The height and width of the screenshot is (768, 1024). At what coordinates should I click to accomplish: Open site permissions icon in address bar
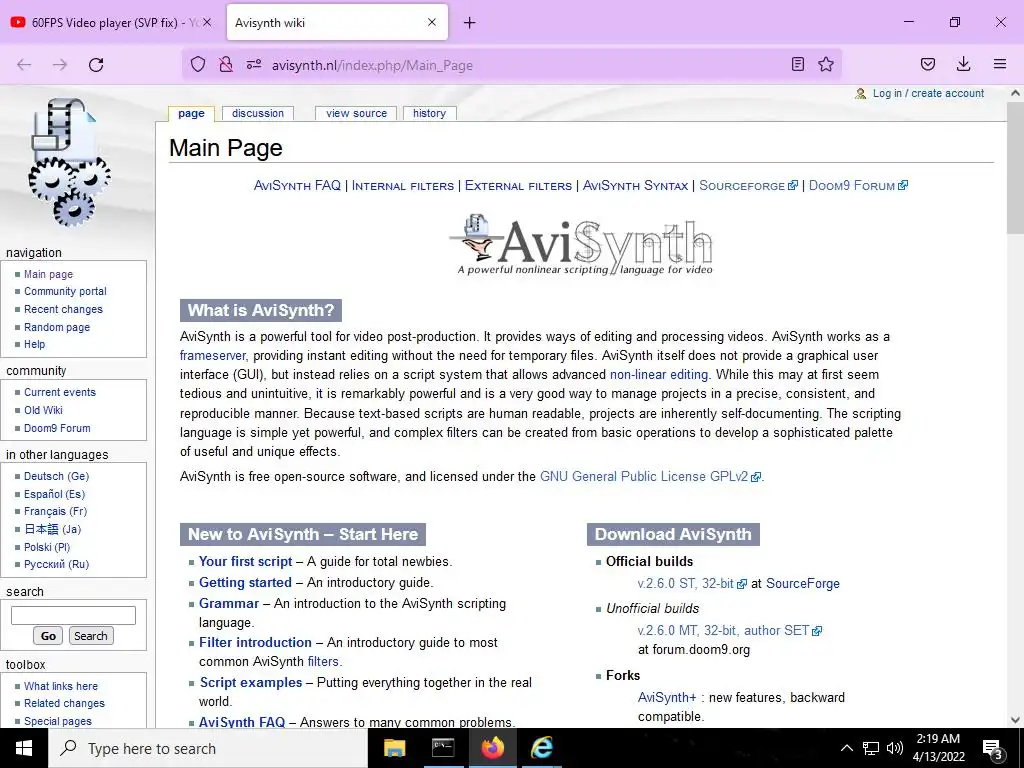coord(254,64)
